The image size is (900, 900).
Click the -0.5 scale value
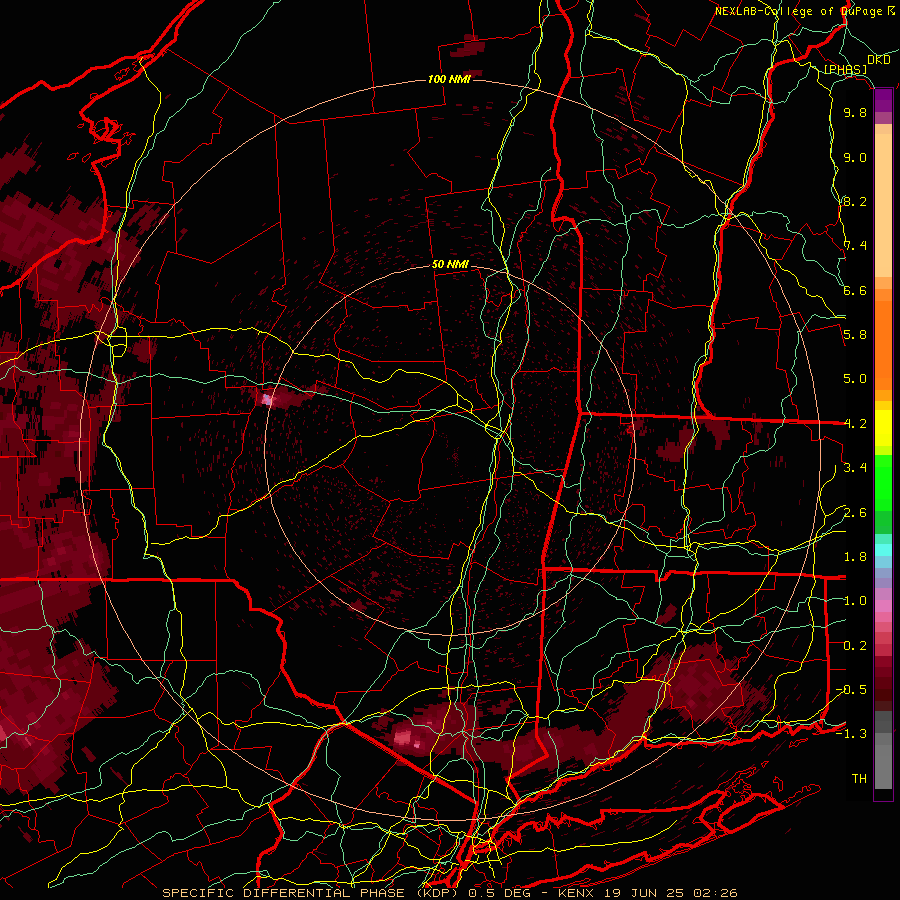tap(851, 690)
